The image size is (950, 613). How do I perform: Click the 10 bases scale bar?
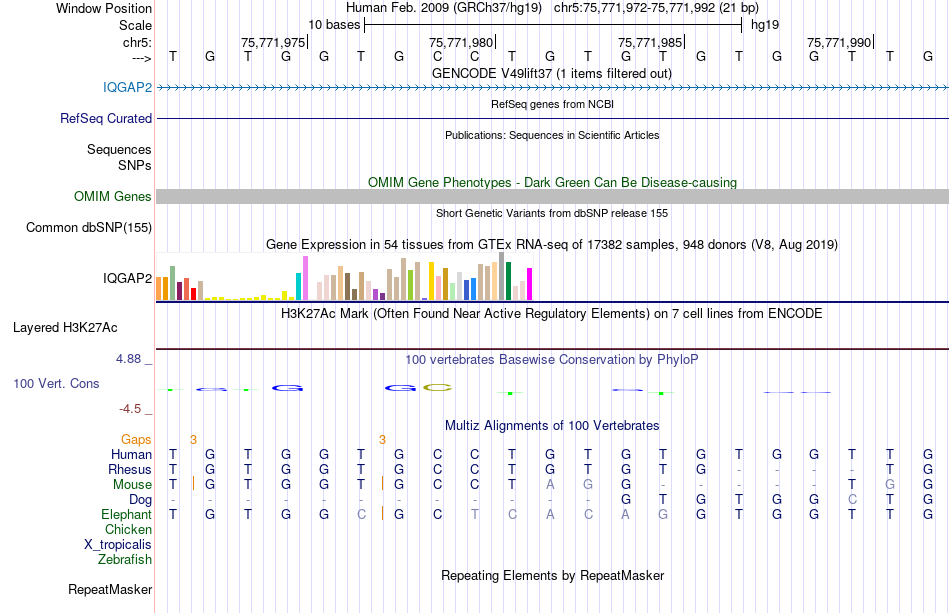click(553, 25)
